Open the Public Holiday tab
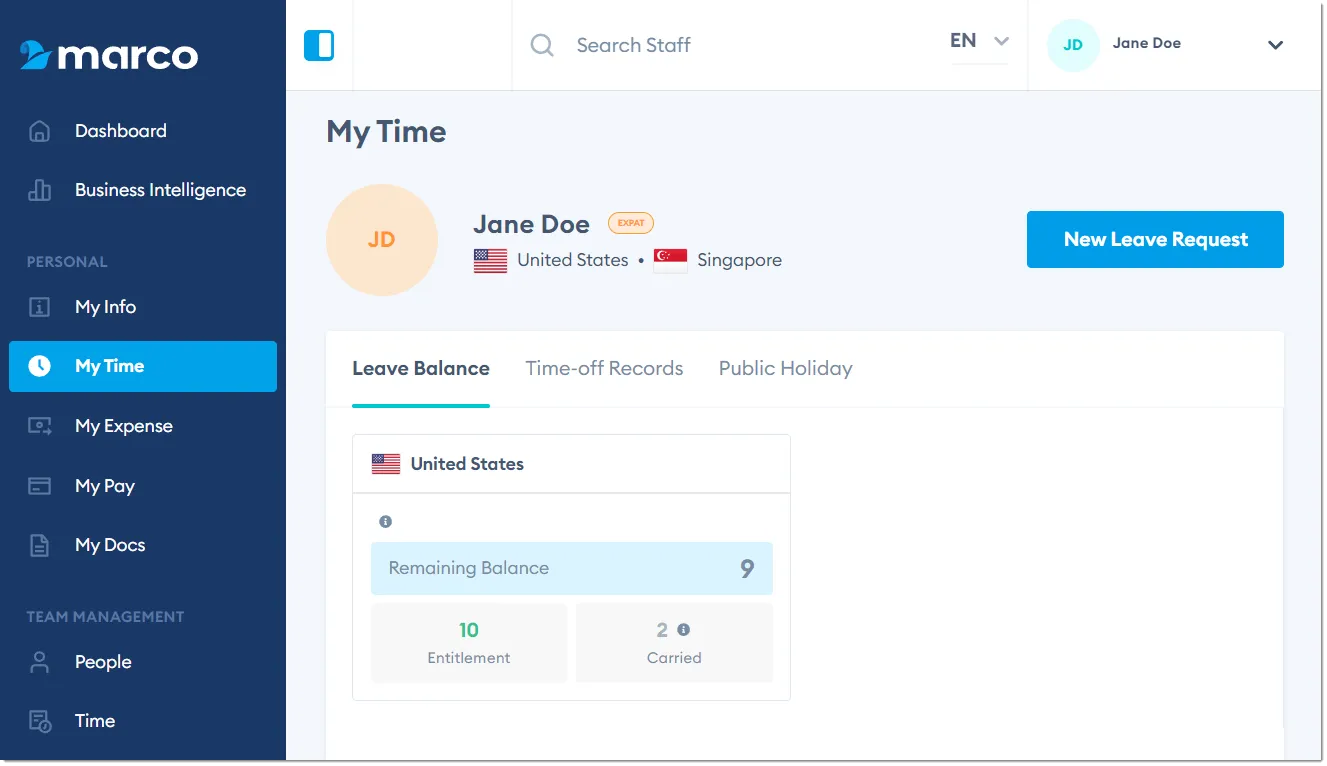This screenshot has width=1327, height=766. click(785, 368)
